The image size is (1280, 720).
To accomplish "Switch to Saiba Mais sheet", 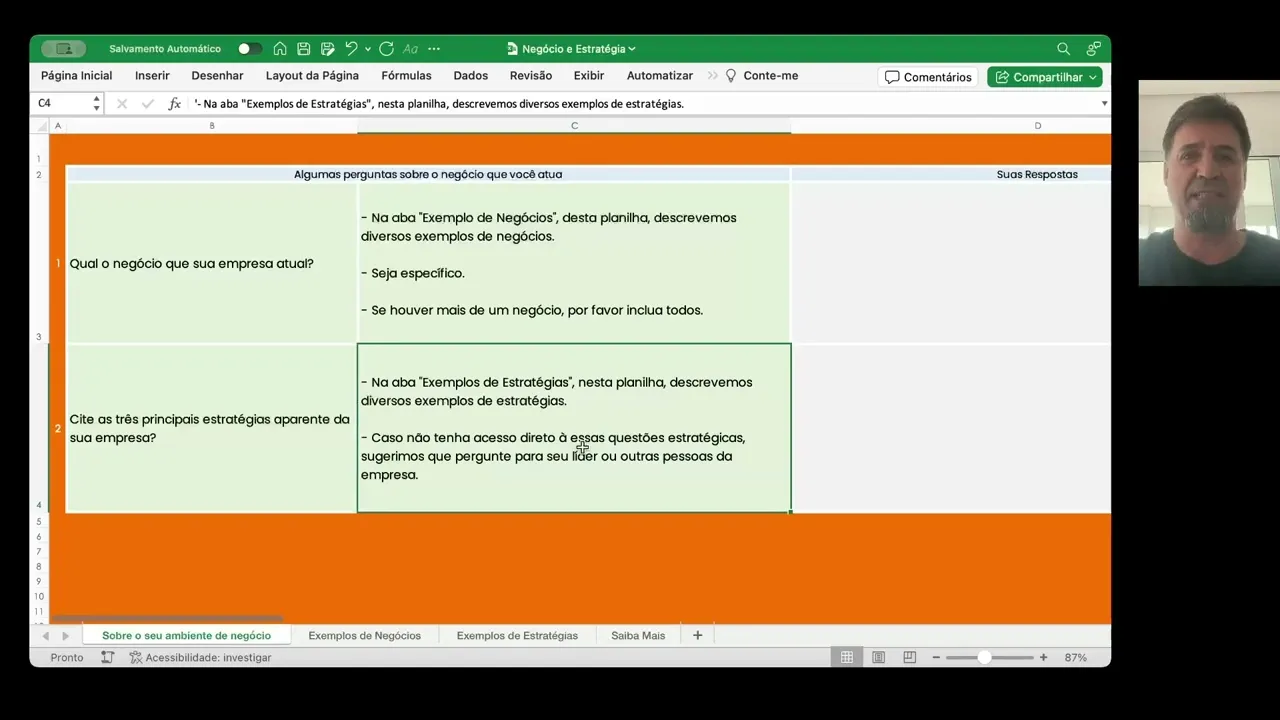I will pos(638,635).
